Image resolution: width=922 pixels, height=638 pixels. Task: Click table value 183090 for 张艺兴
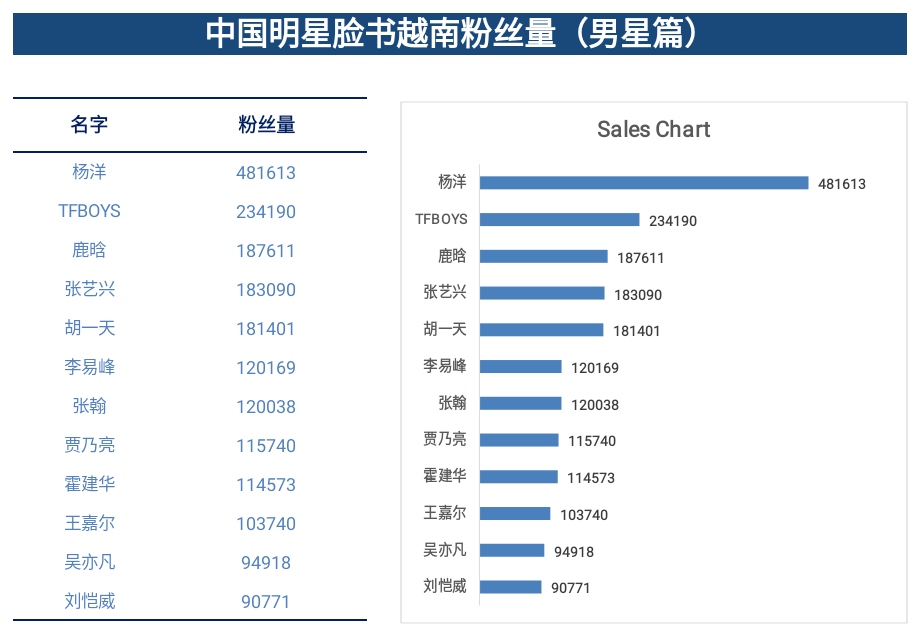[266, 290]
